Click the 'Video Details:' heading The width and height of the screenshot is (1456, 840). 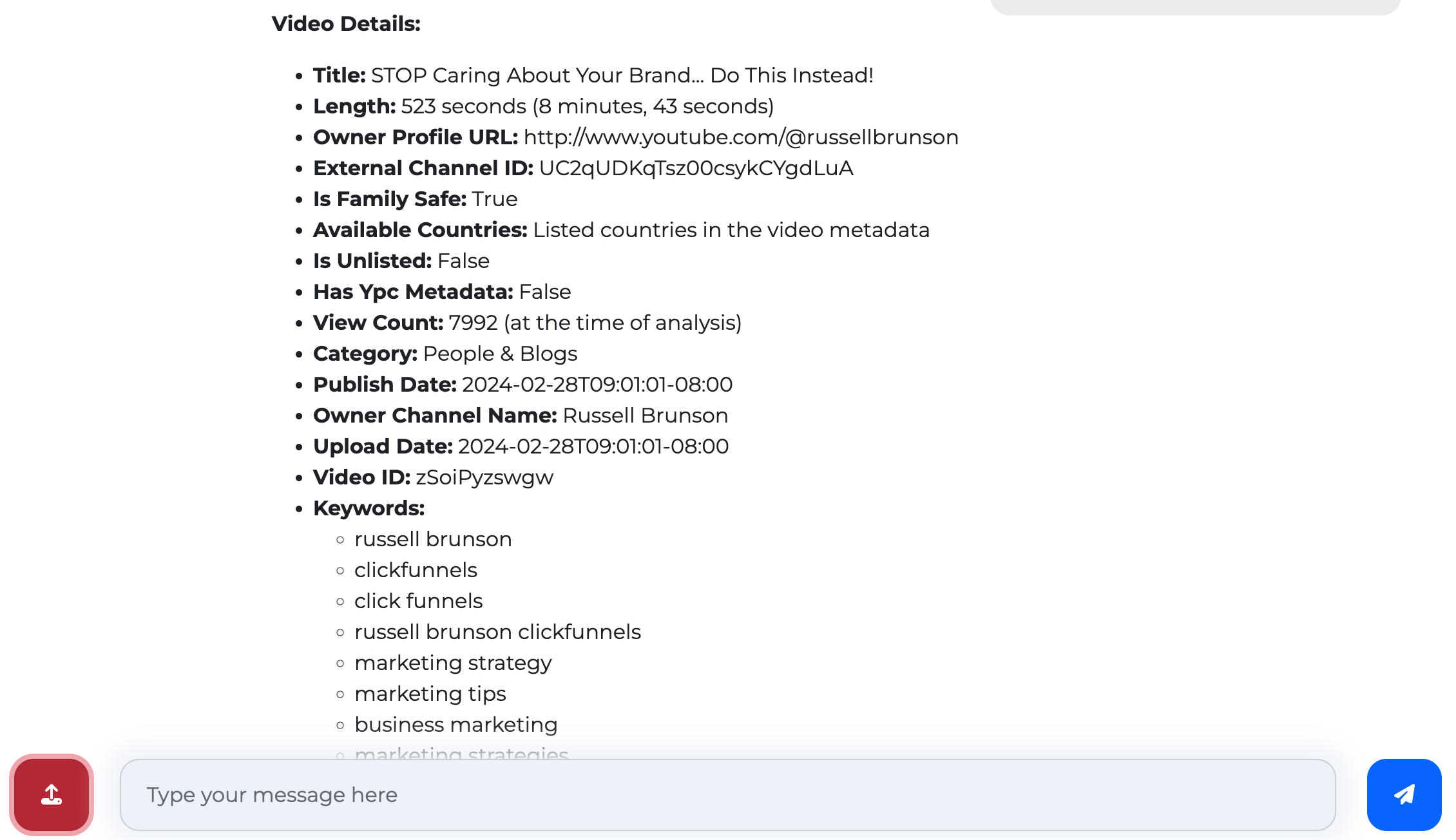click(346, 24)
